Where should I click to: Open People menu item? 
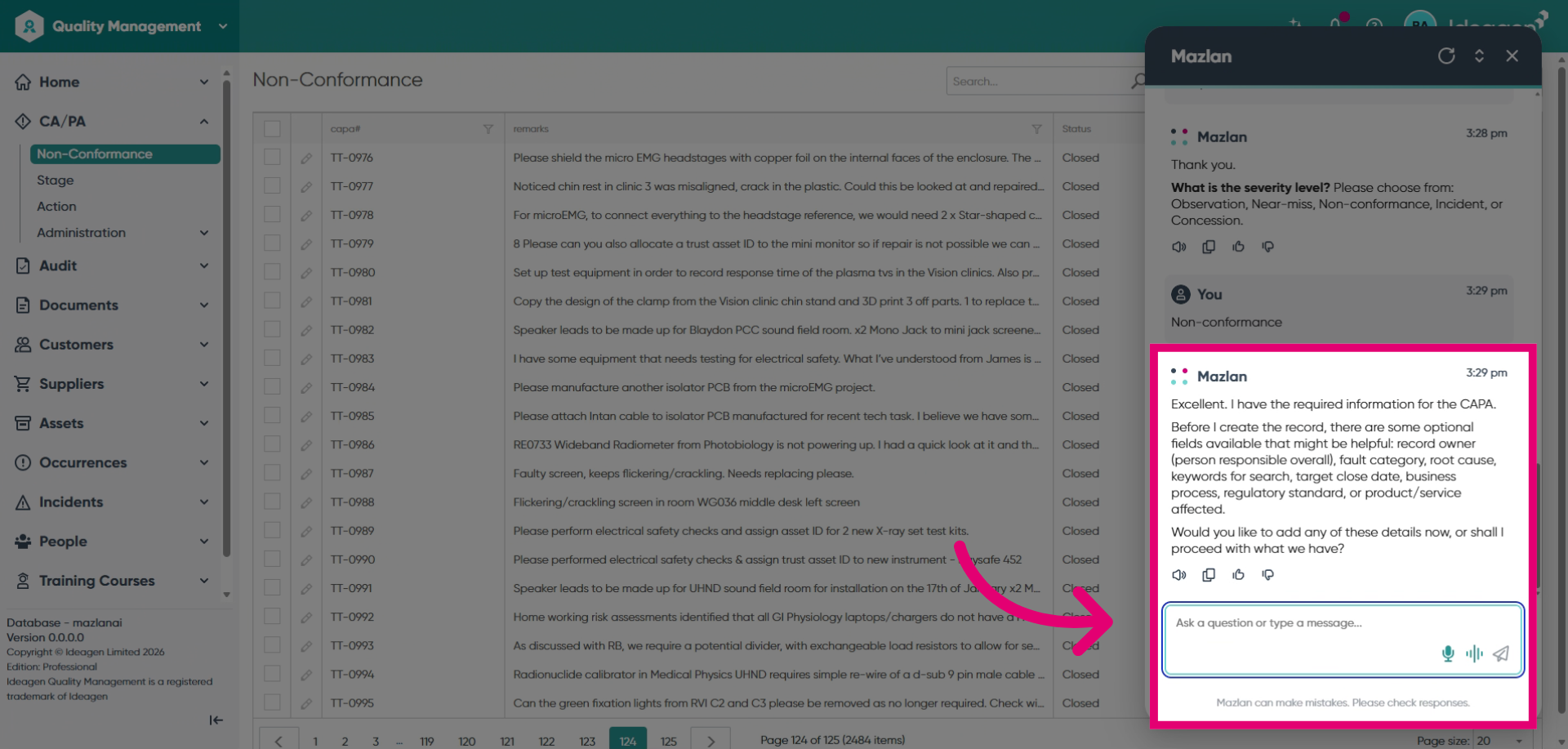coord(63,541)
